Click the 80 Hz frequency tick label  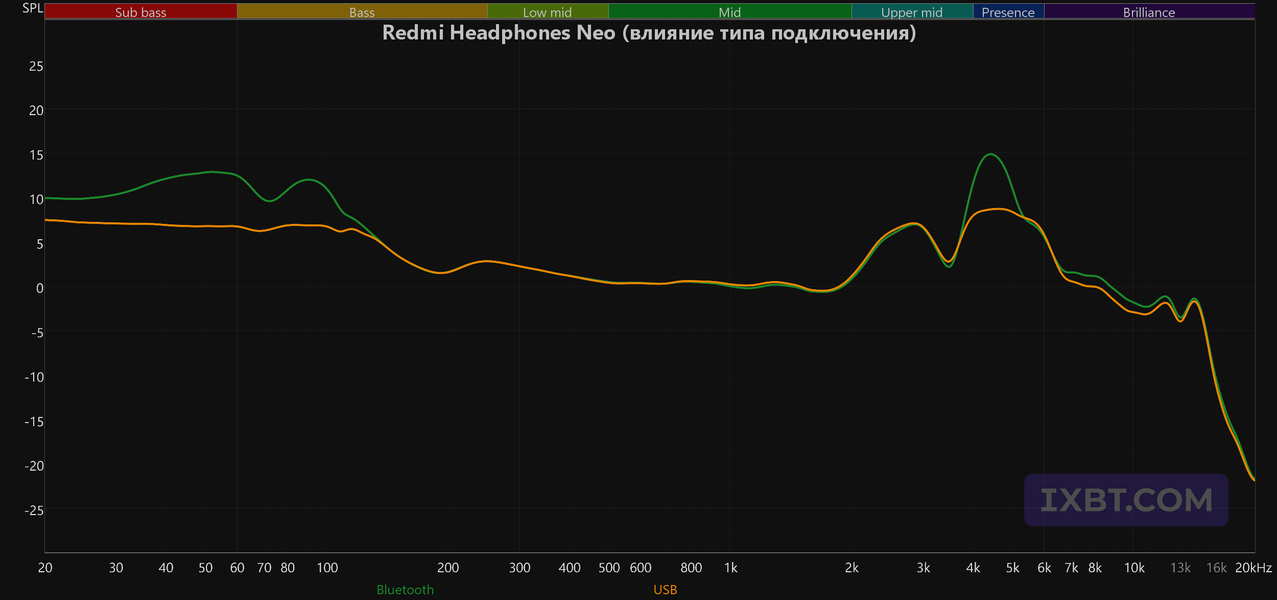click(x=288, y=568)
